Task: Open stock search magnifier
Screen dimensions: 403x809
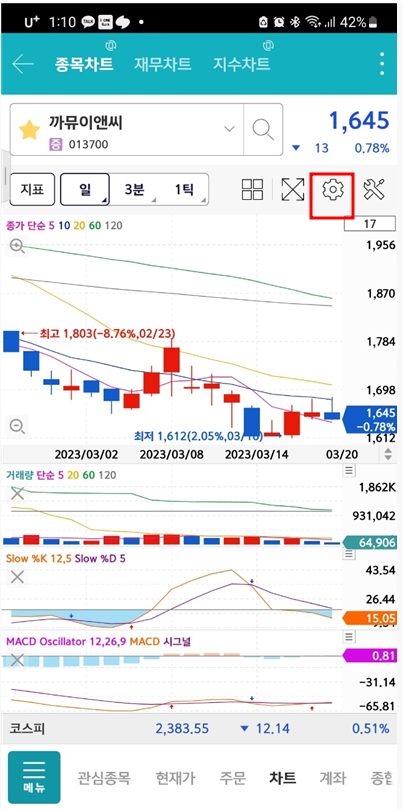Action: [x=263, y=129]
